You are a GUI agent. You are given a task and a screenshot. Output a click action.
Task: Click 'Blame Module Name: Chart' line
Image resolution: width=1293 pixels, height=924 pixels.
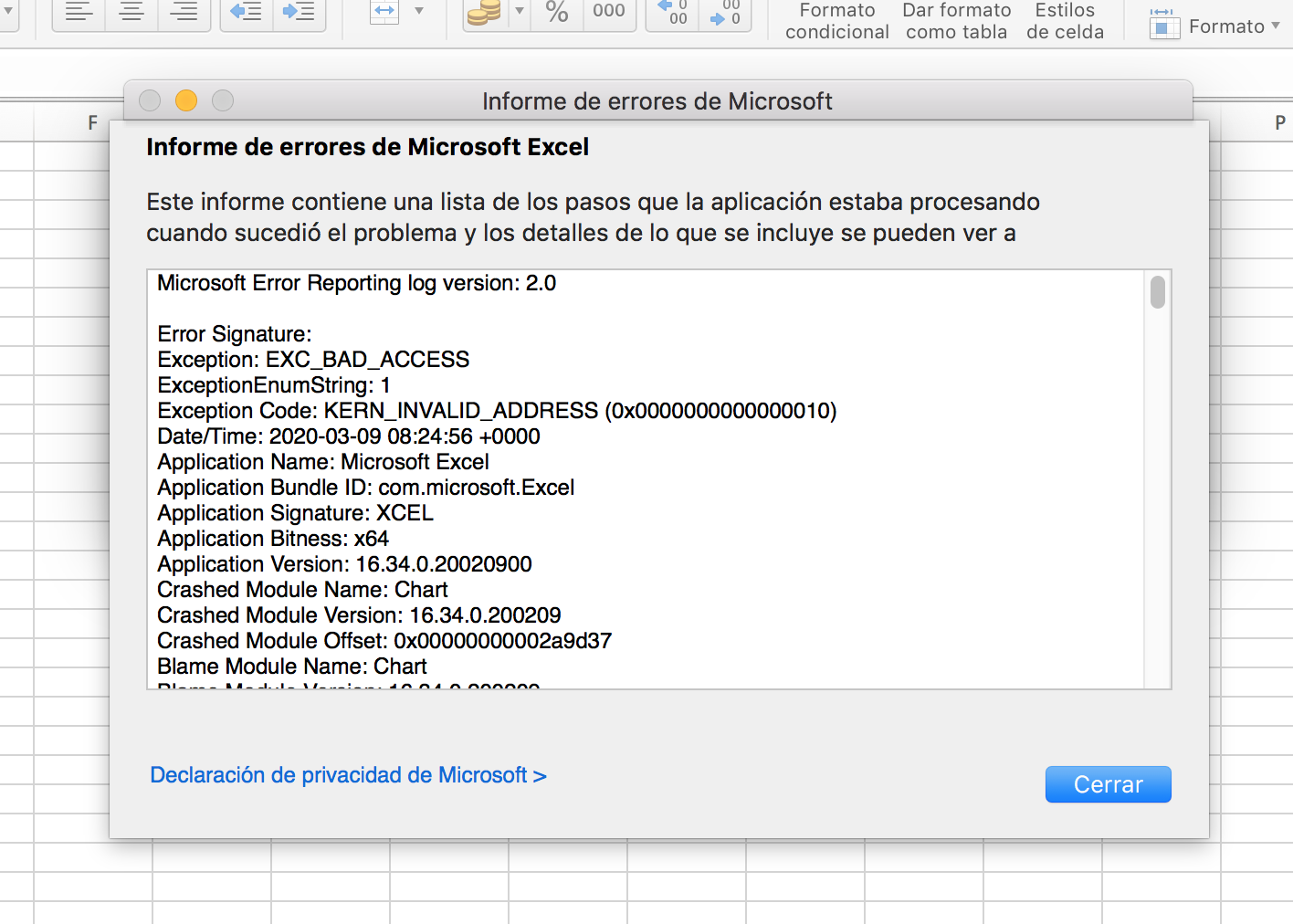click(292, 667)
